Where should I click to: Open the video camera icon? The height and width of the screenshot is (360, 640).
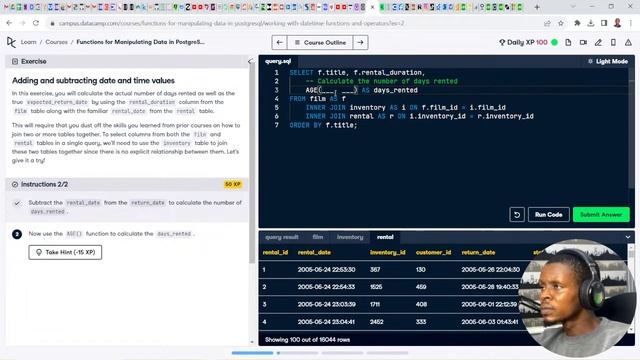pyautogui.click(x=583, y=42)
